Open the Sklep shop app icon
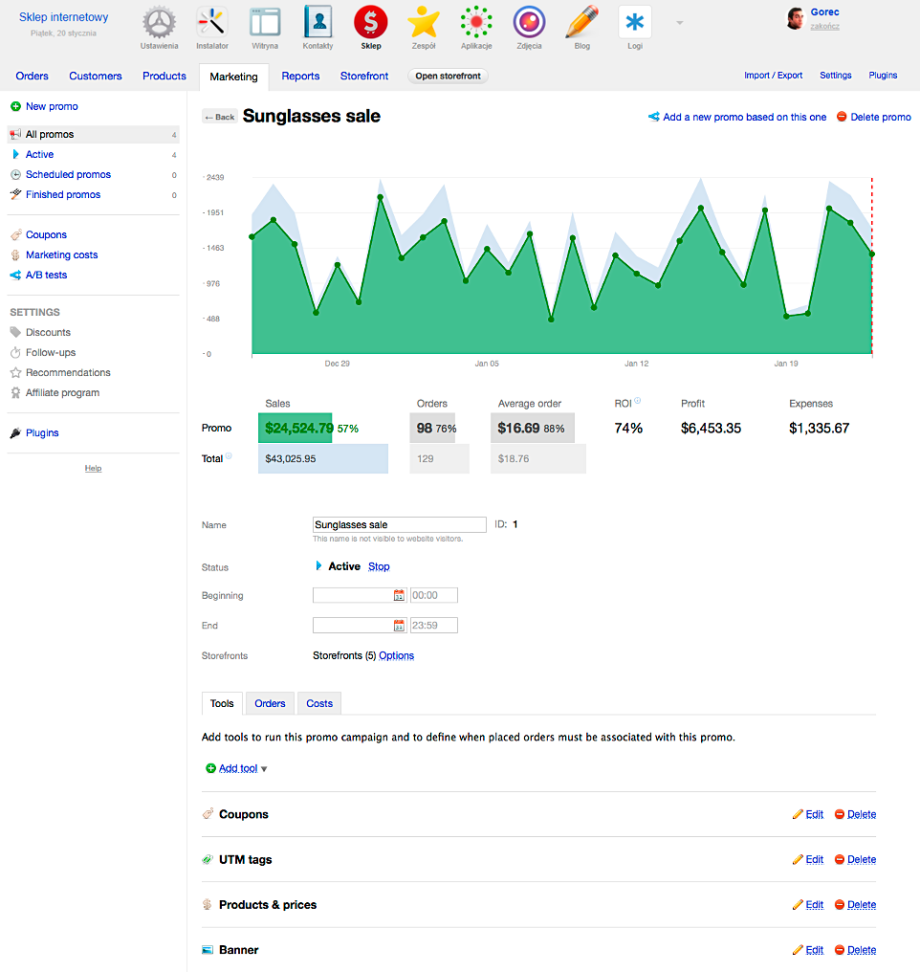The width and height of the screenshot is (920, 972). (x=371, y=23)
